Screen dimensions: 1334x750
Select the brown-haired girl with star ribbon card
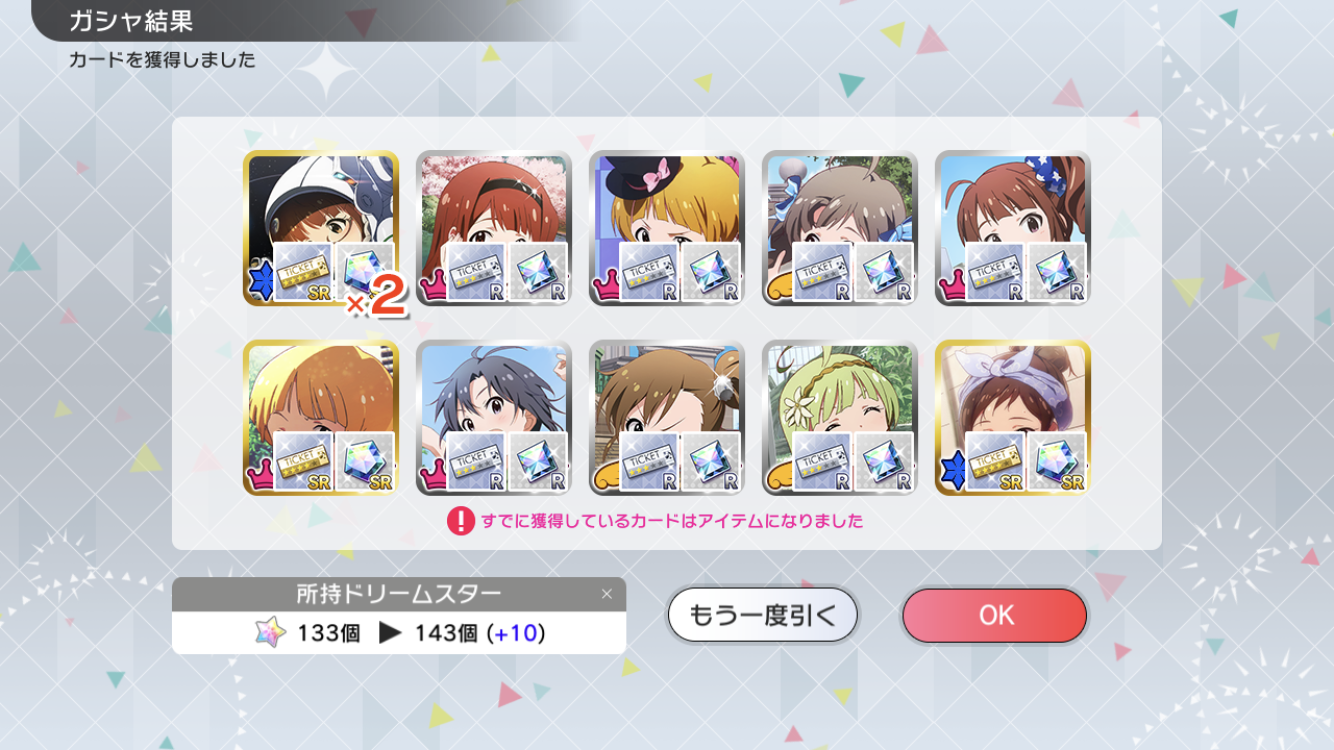coord(1013,228)
